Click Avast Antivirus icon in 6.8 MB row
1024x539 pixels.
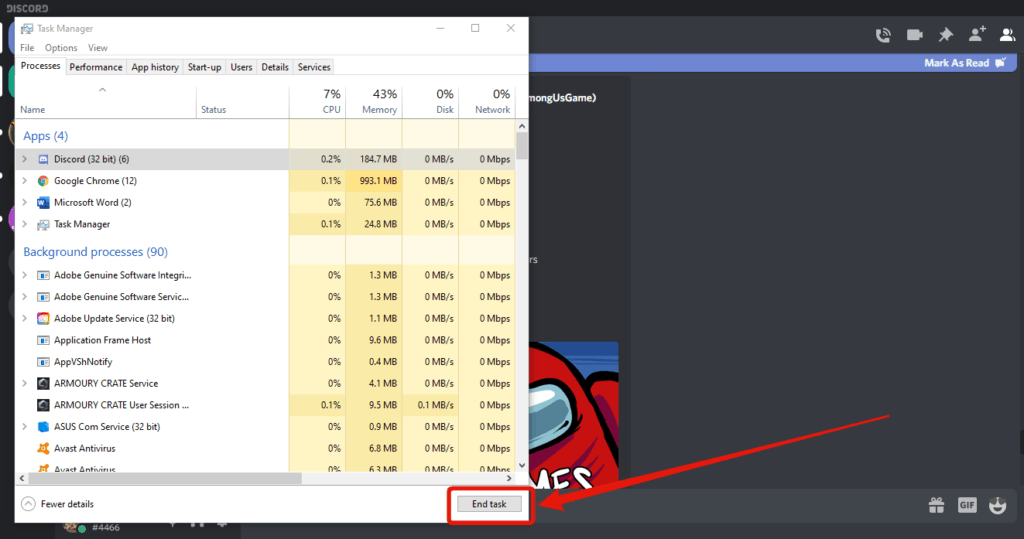click(x=43, y=449)
